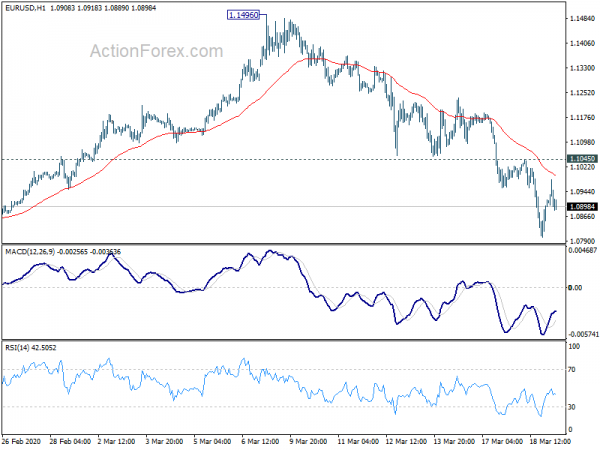Image resolution: width=600 pixels, height=450 pixels.
Task: Click the 28 Feb 04:00 time label
Action: coord(70,441)
